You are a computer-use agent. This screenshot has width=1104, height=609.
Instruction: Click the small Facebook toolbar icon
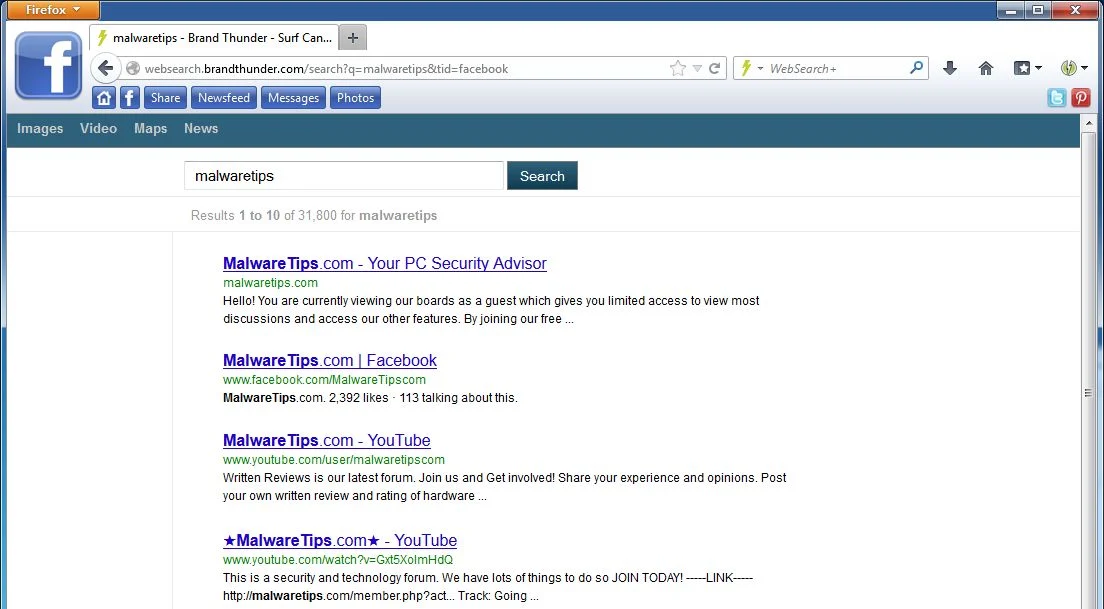coord(130,98)
